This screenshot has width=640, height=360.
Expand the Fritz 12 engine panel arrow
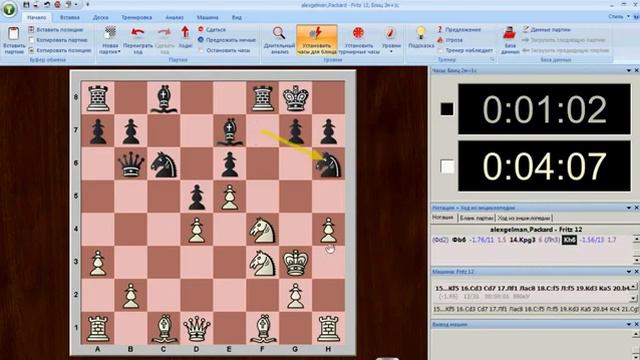[x=629, y=271]
